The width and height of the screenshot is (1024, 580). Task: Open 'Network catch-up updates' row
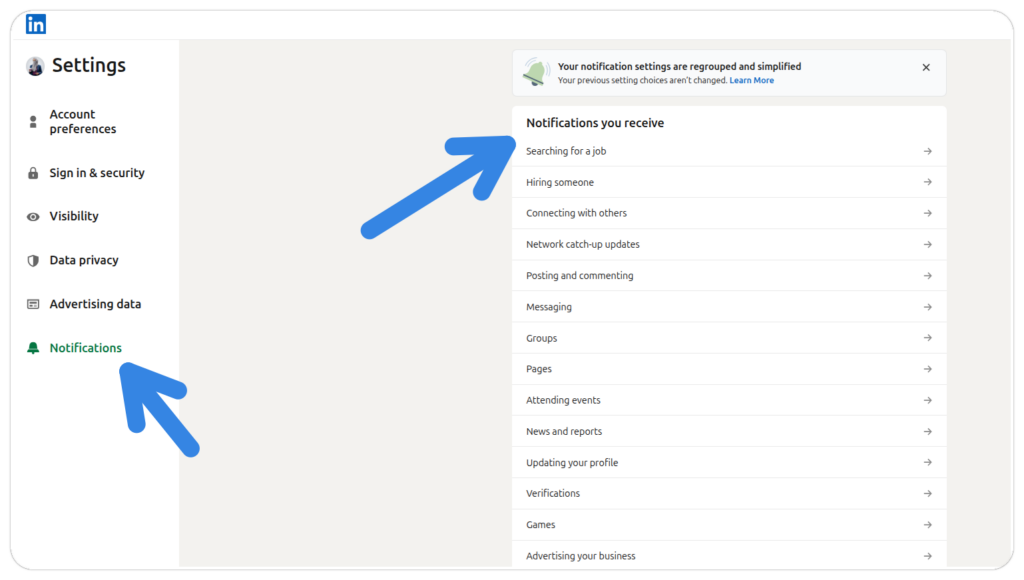729,244
